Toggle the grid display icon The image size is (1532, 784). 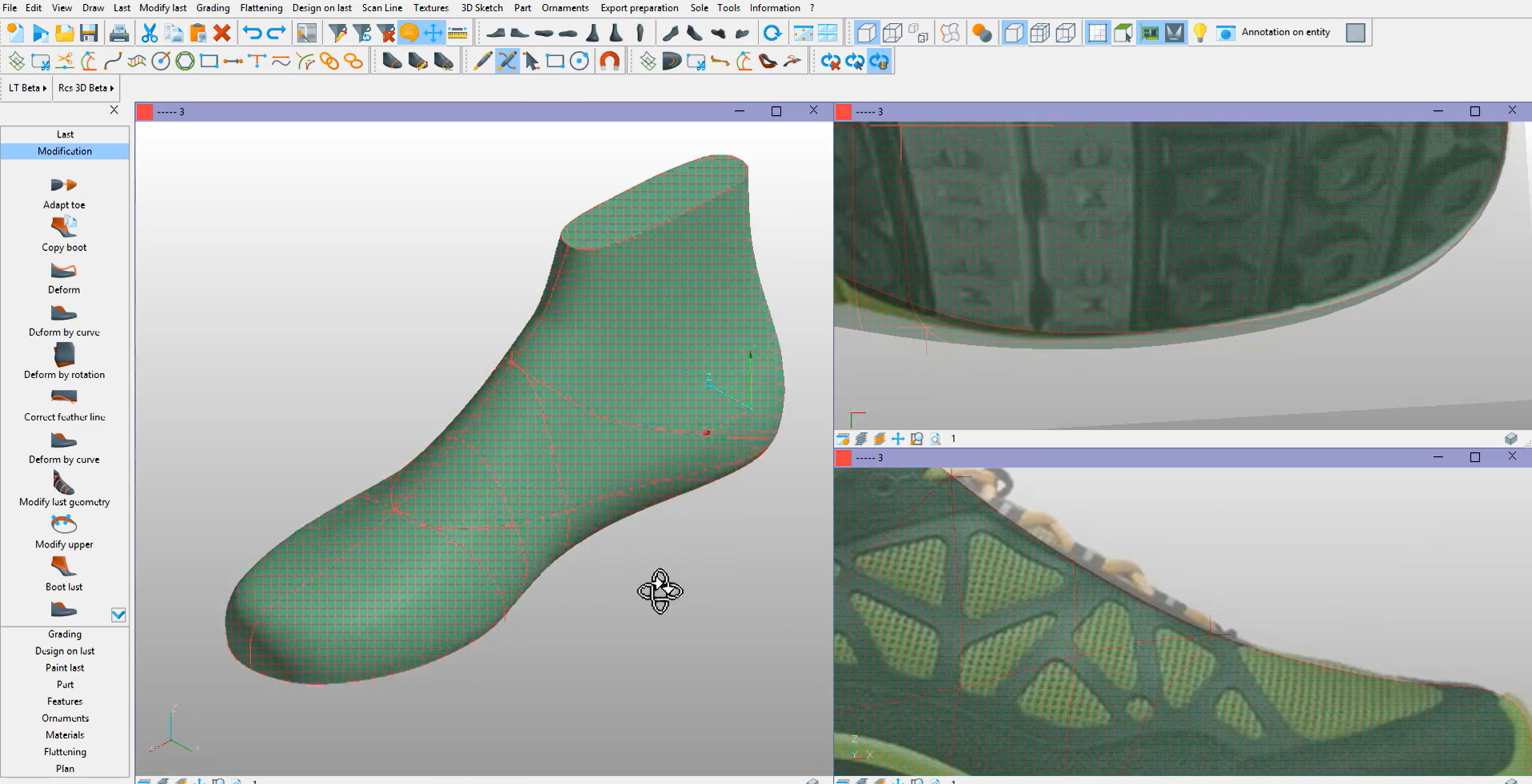(1098, 32)
